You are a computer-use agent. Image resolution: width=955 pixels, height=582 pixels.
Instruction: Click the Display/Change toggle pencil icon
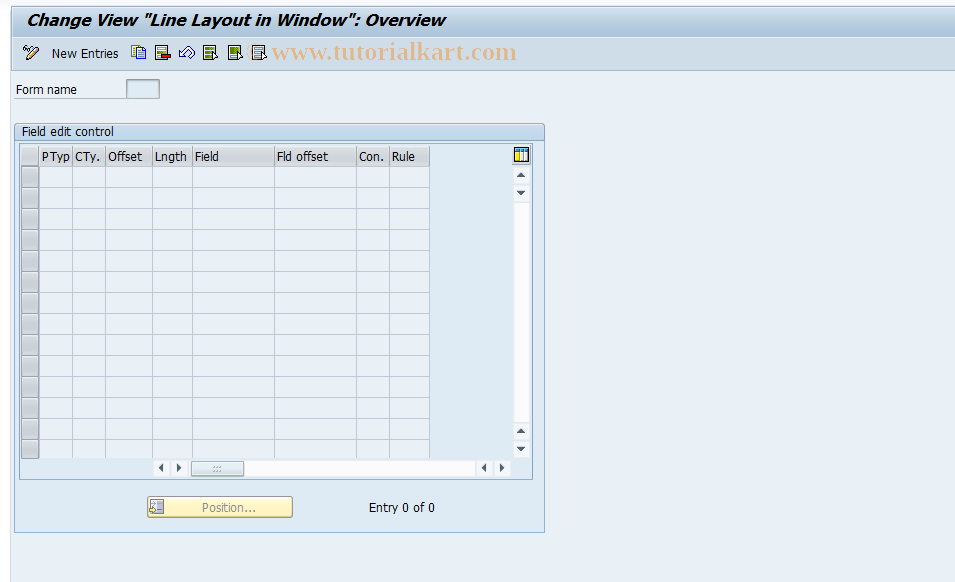point(30,53)
